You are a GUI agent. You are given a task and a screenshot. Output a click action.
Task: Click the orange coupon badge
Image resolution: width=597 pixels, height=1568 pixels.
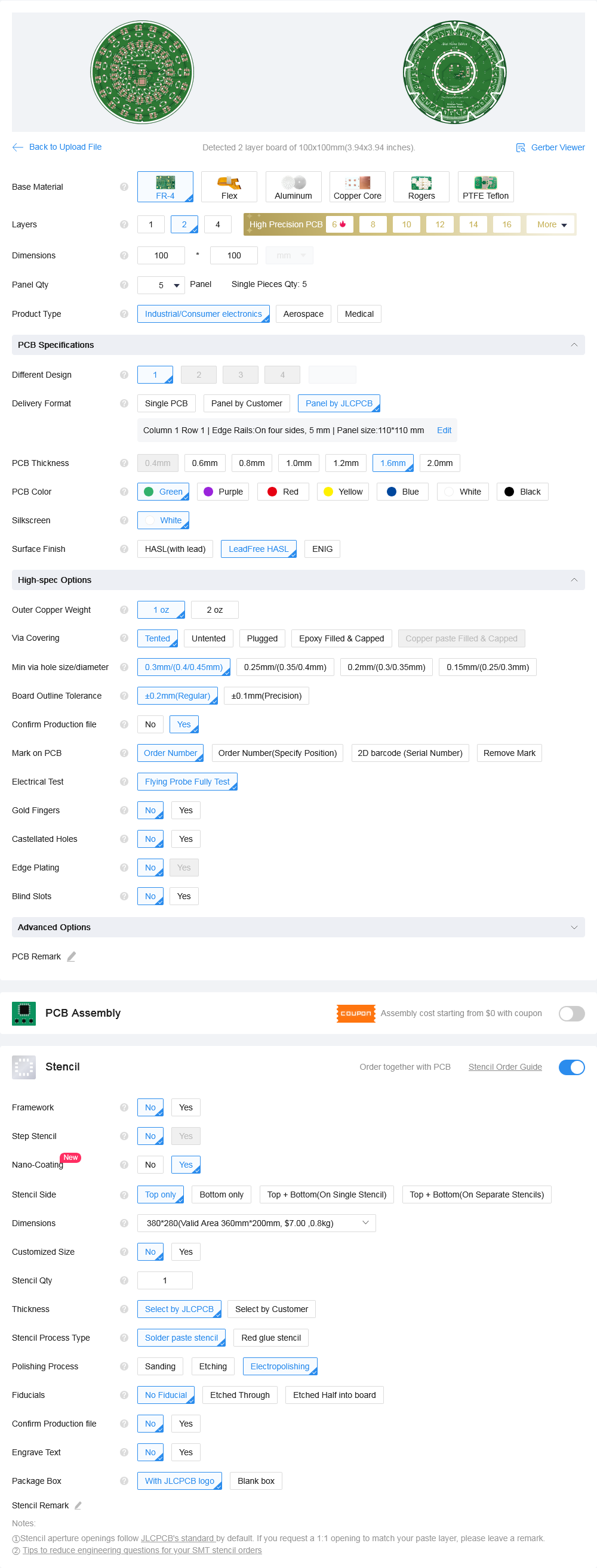click(x=356, y=1014)
